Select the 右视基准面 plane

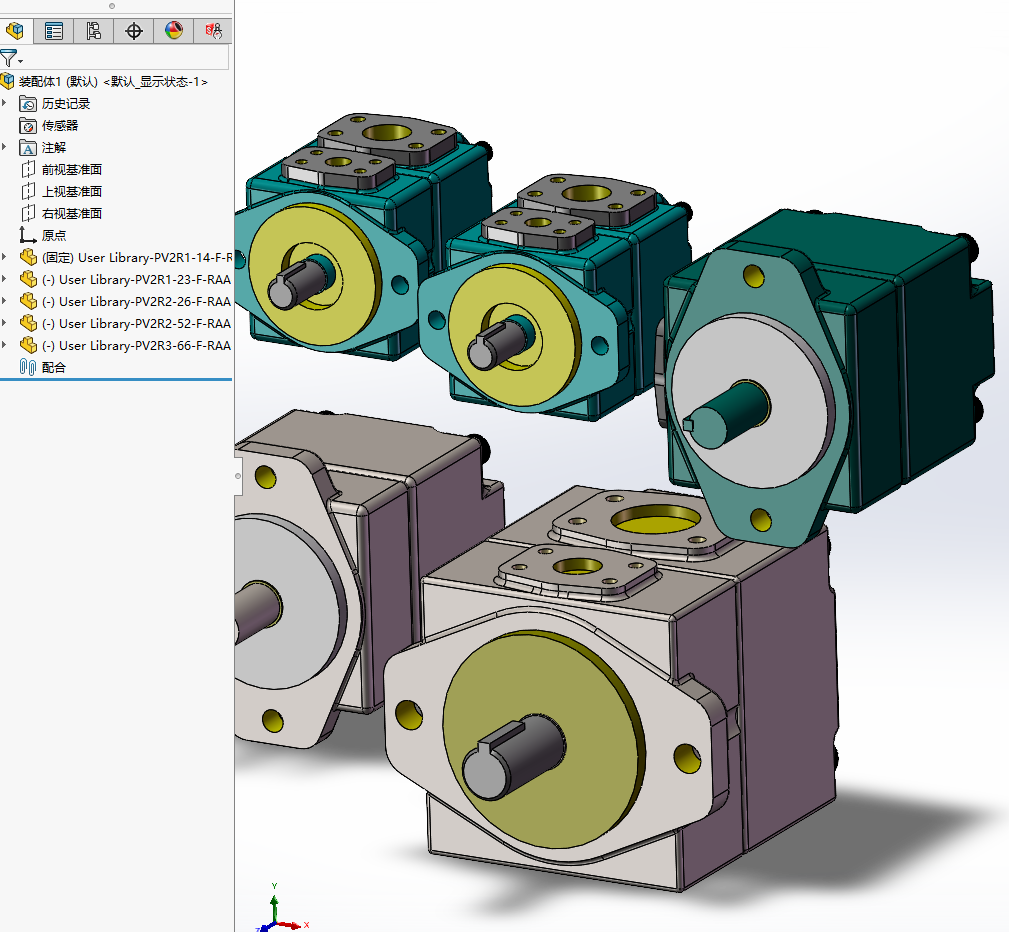pos(72,213)
